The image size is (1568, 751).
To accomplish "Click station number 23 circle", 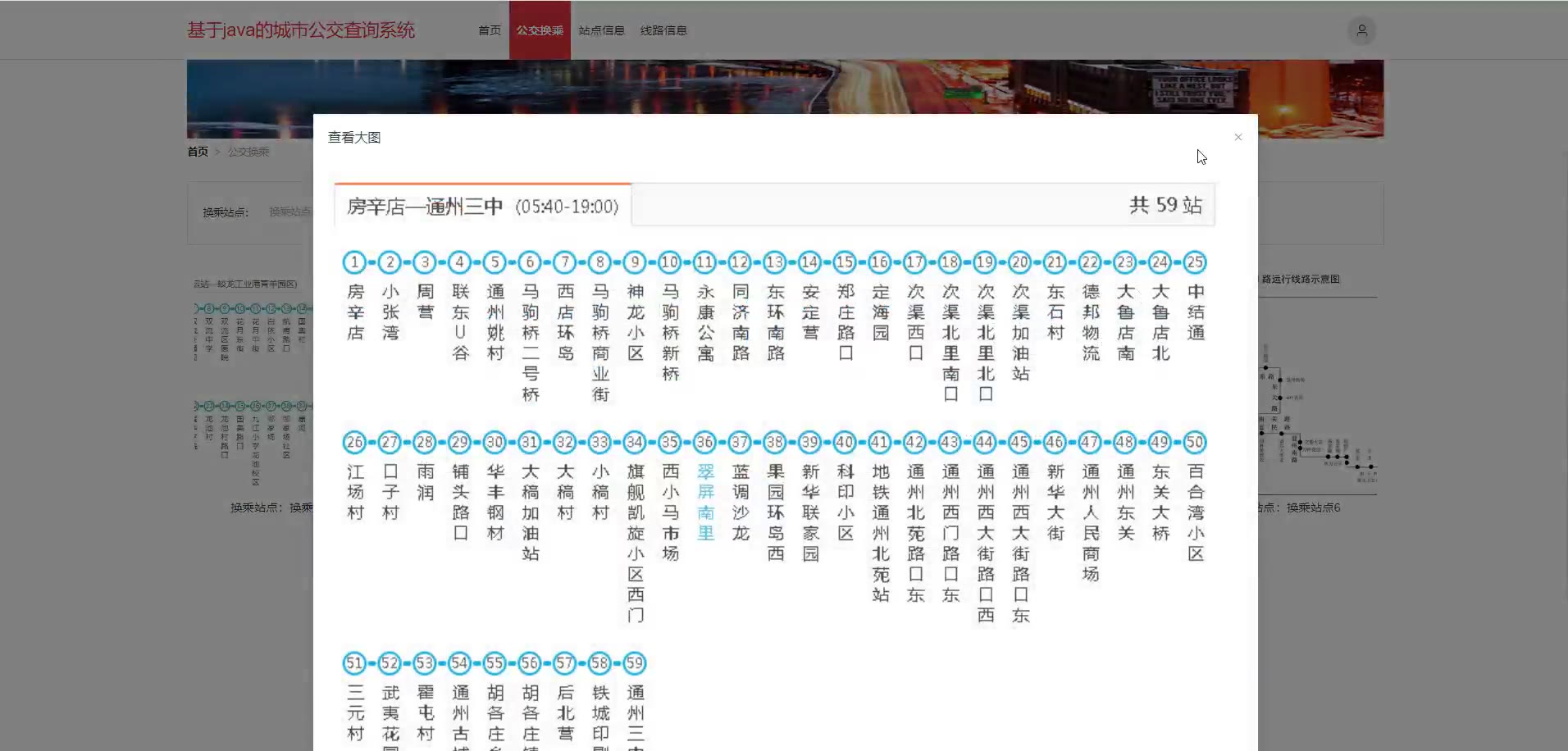I will pyautogui.click(x=1124, y=262).
